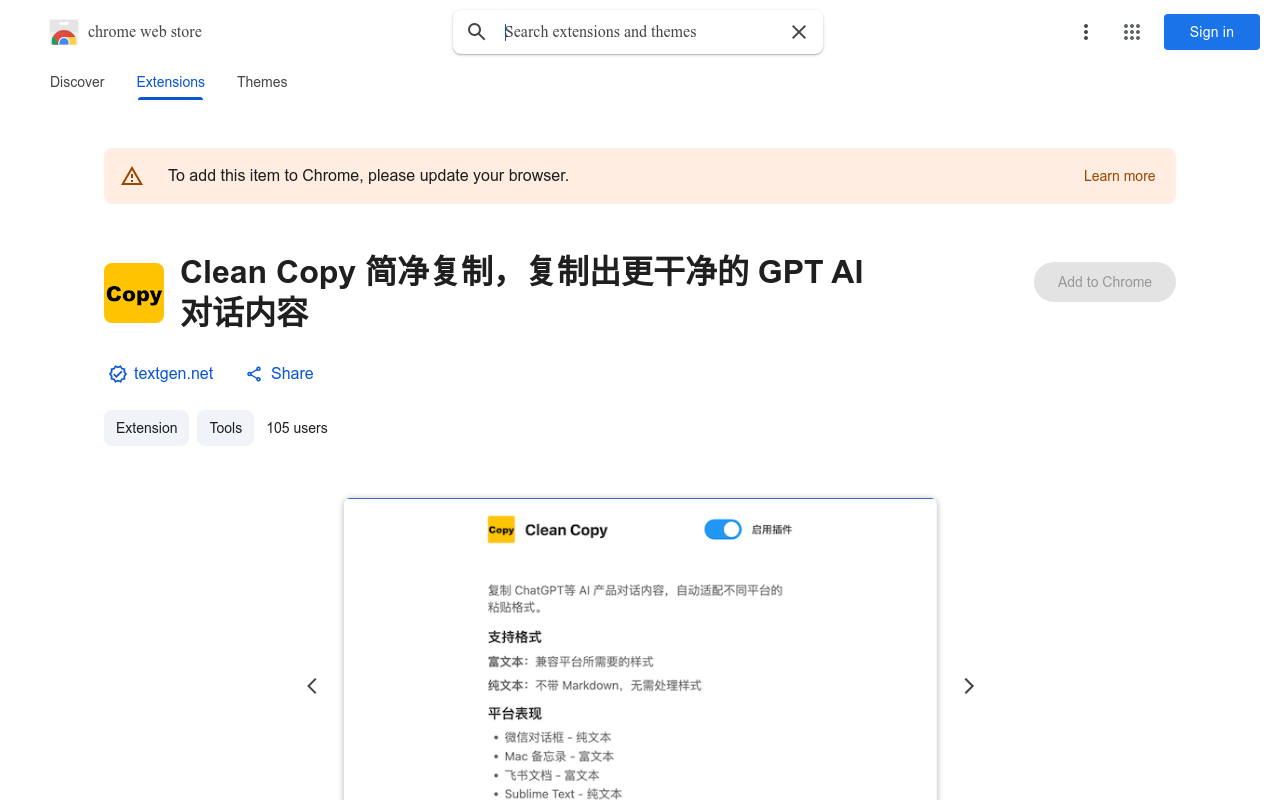Click the 平台表现 heading in screenshot
Viewport: 1280px width, 800px height.
pyautogui.click(x=515, y=713)
